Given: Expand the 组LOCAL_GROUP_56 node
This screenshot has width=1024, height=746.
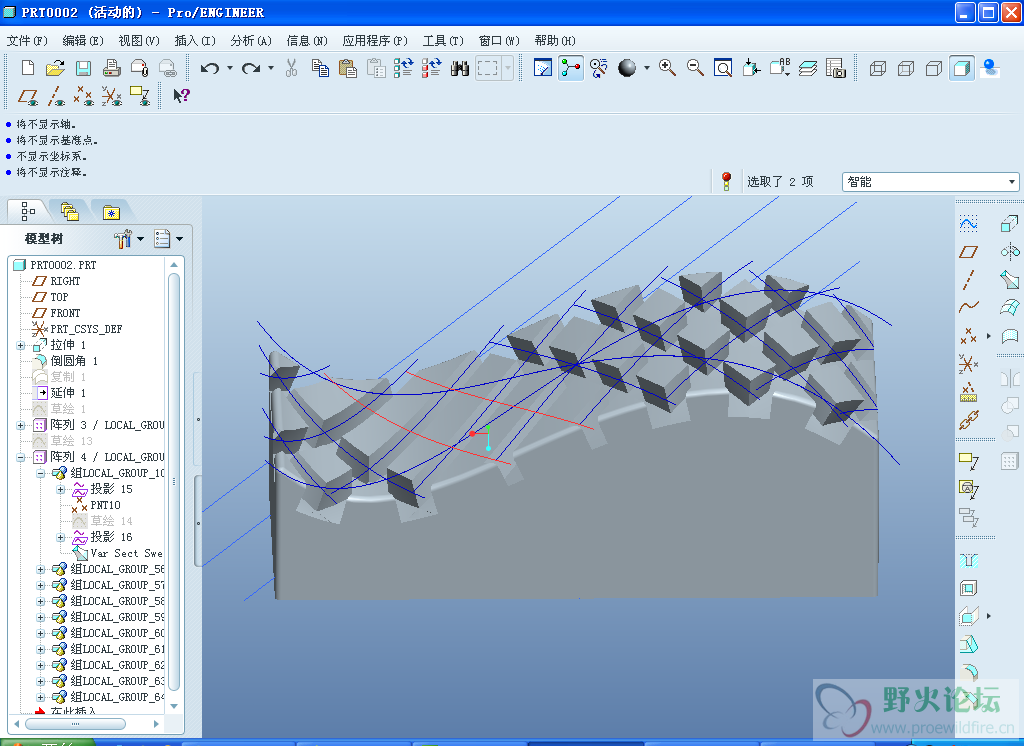Looking at the screenshot, I should click(40, 569).
